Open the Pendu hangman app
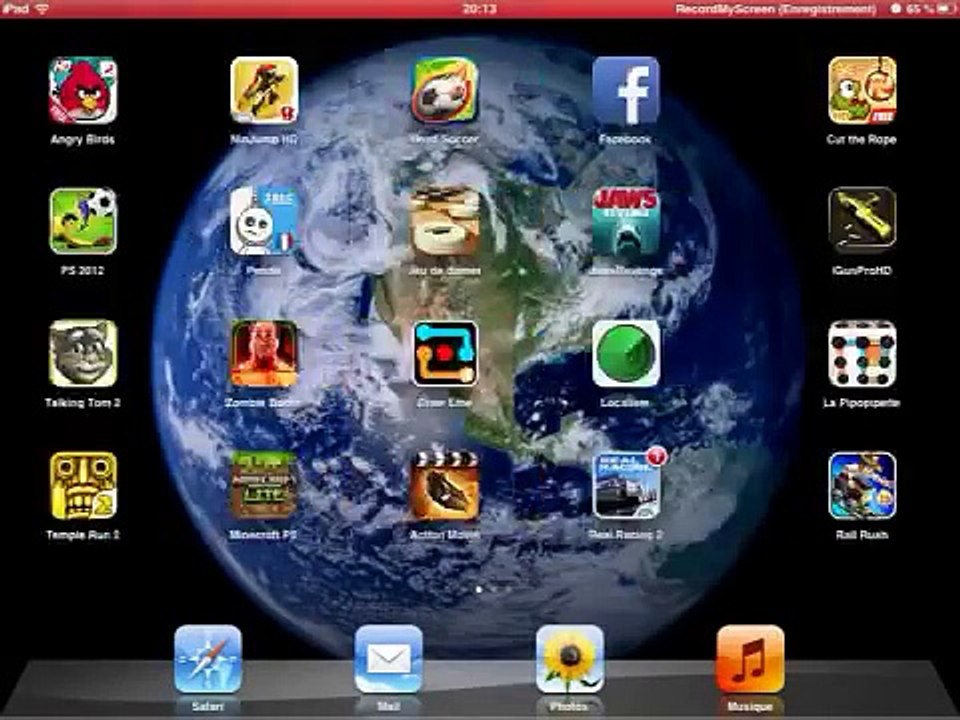960x720 pixels. (x=264, y=221)
